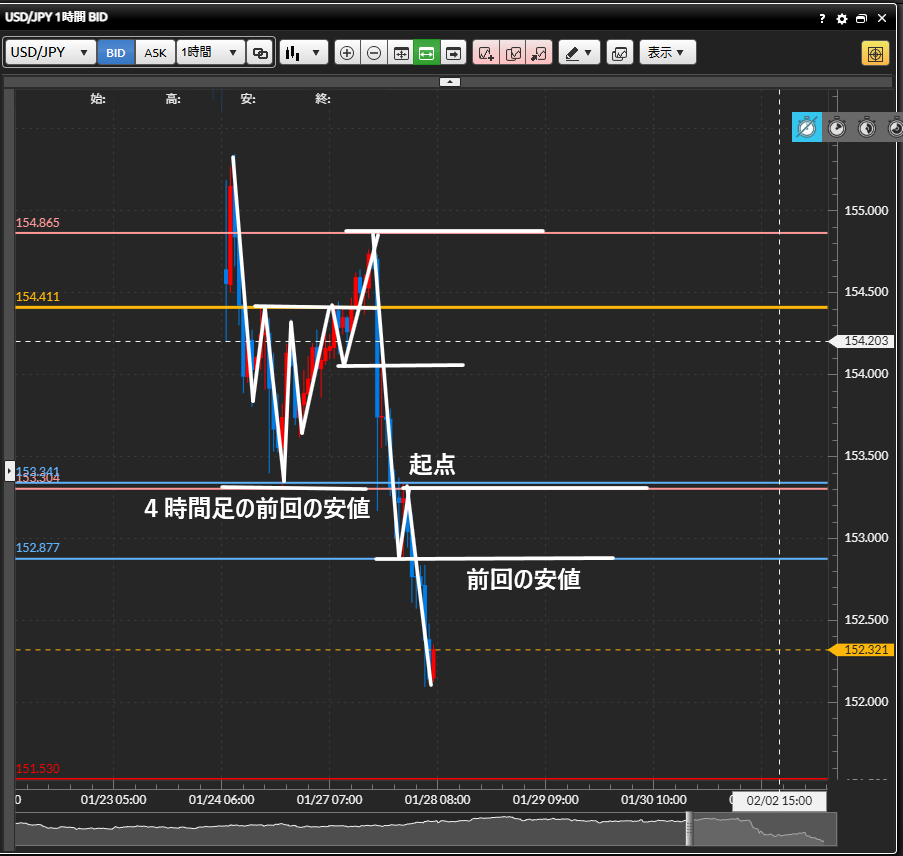Open the 1時間 timeframe dropdown
Viewport: 903px width, 856px height.
point(210,53)
